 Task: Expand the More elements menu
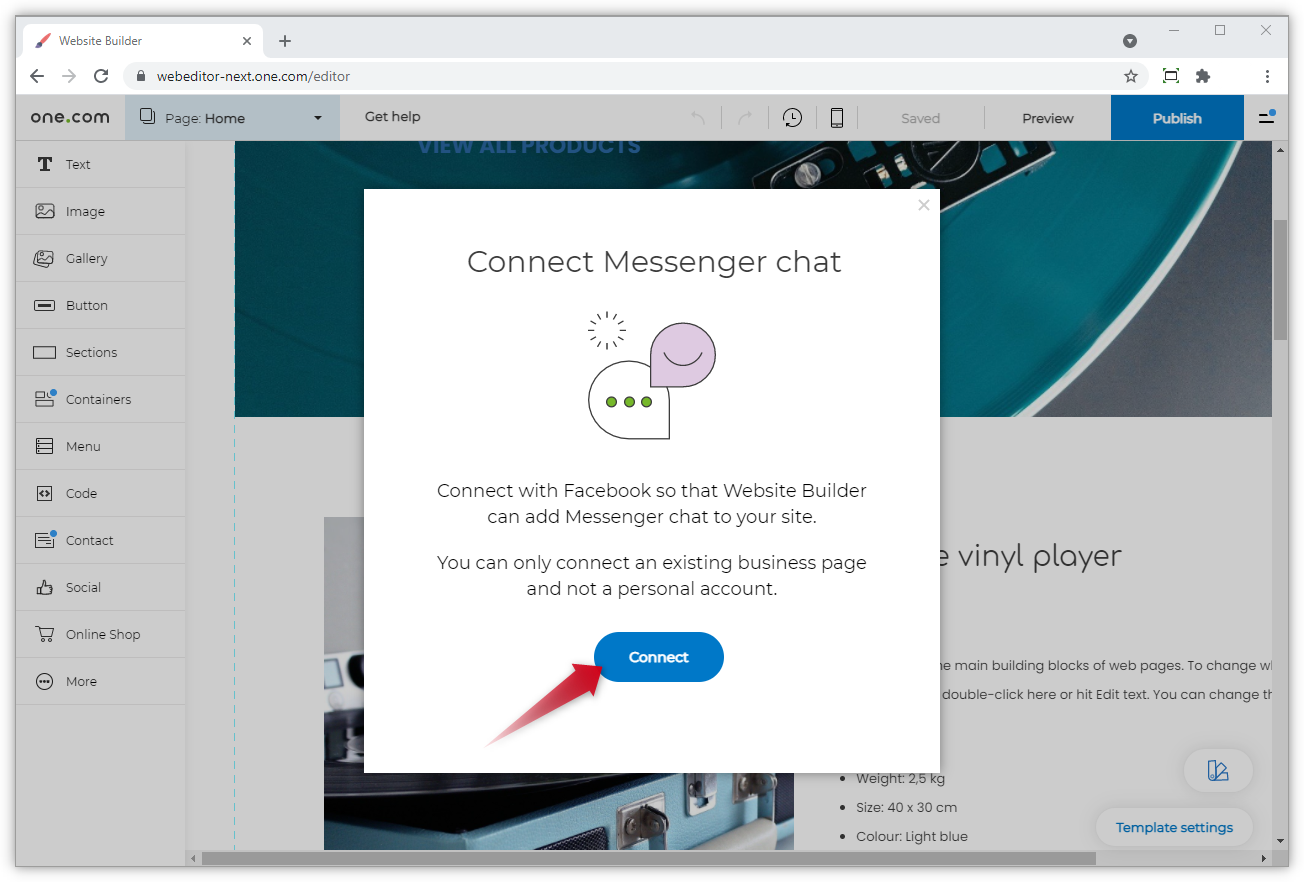(x=78, y=681)
